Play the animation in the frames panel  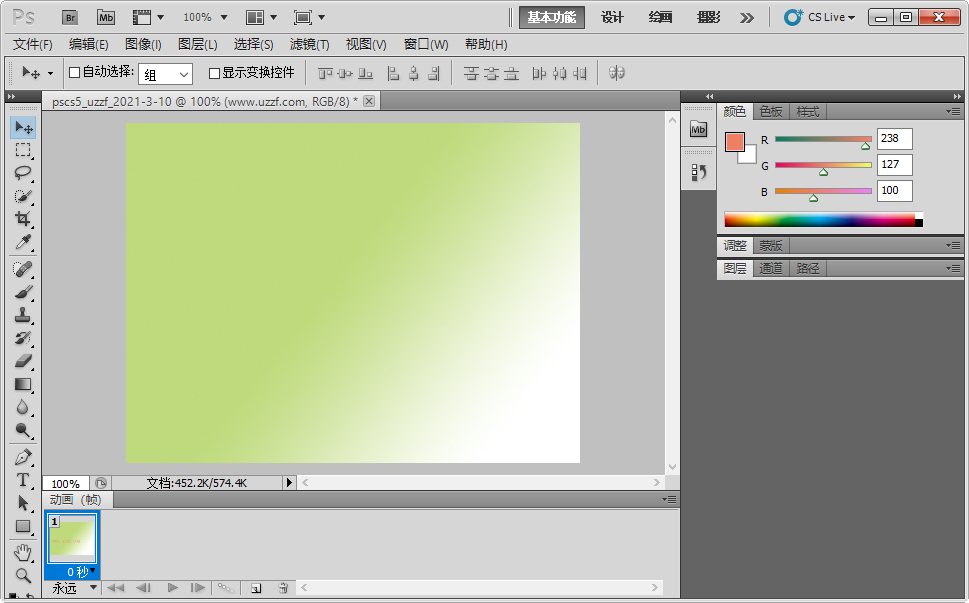pos(172,589)
